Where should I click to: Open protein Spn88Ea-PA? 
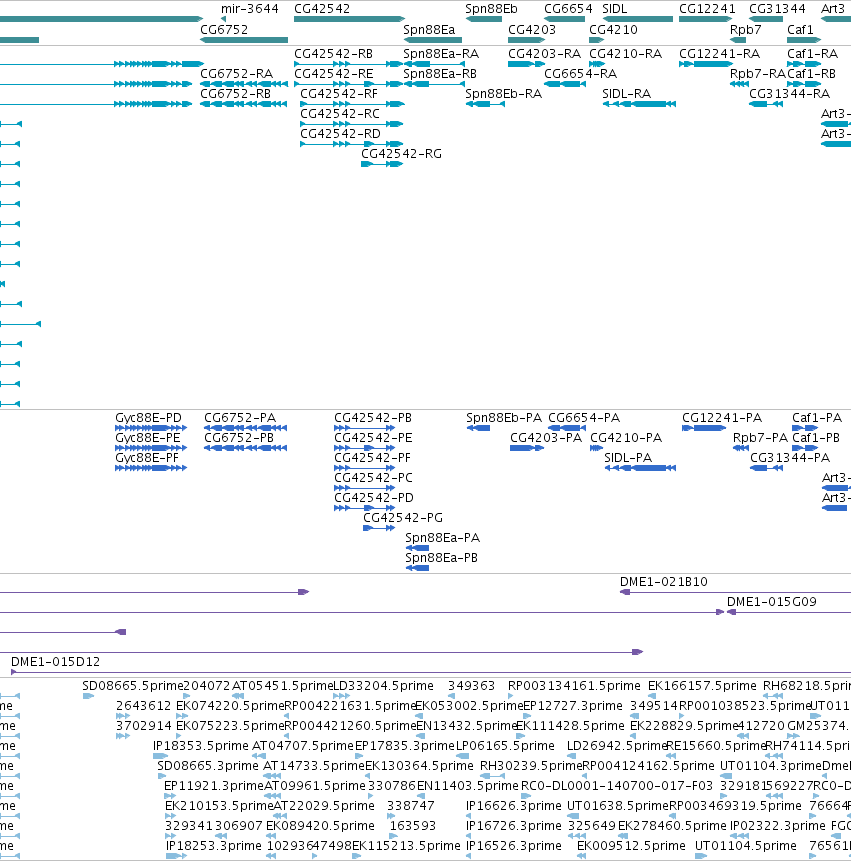(443, 538)
